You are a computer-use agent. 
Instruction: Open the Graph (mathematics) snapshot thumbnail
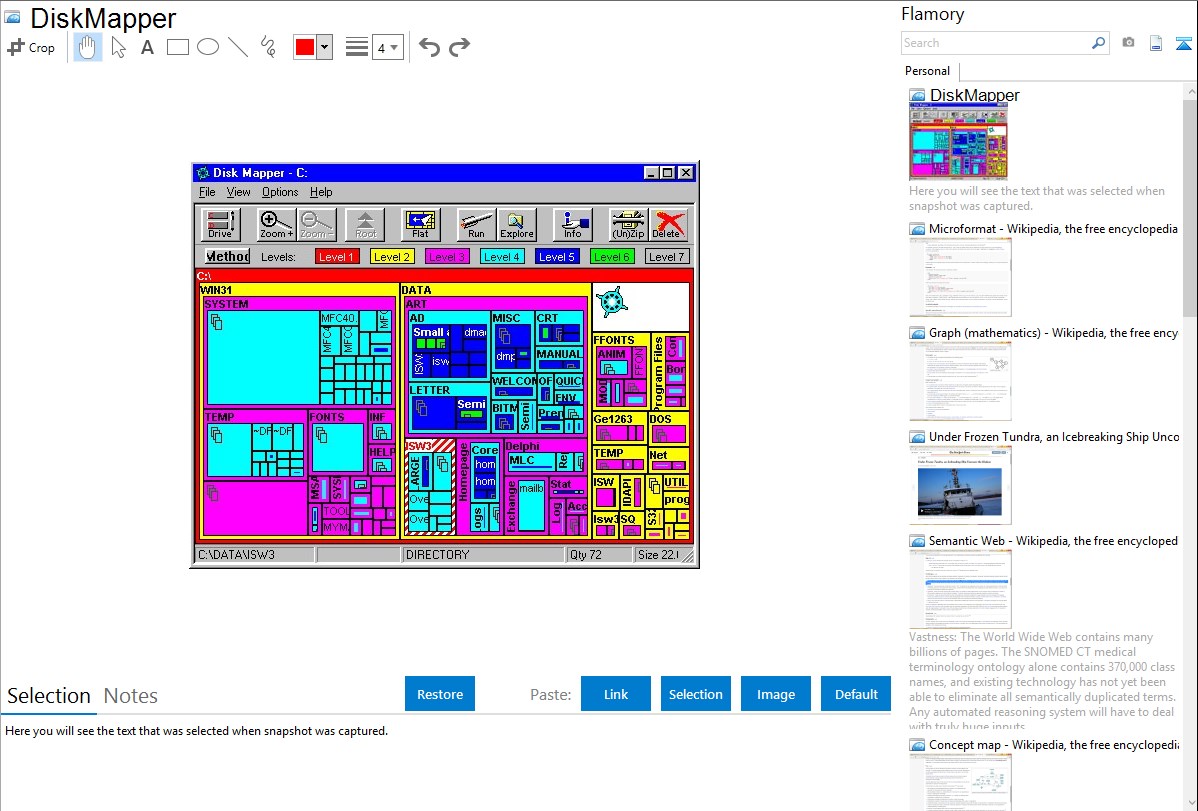(x=960, y=381)
